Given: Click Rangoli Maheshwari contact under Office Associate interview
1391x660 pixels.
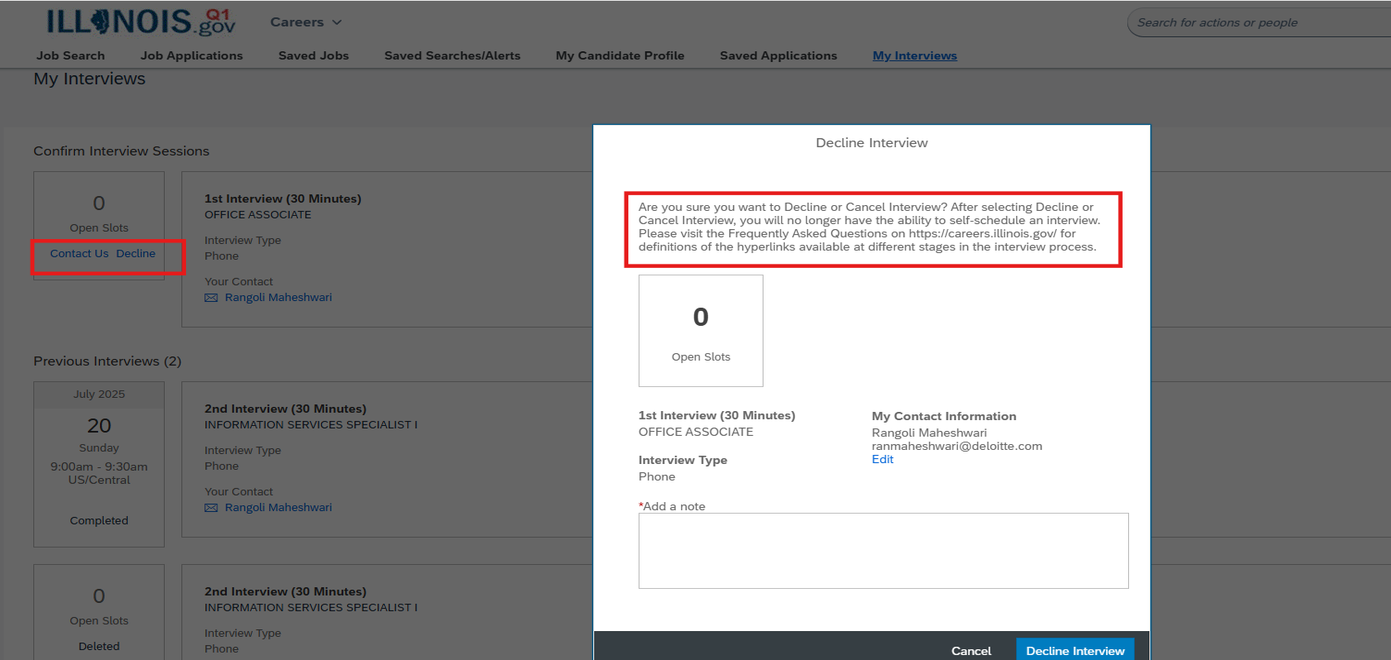Looking at the screenshot, I should point(278,298).
